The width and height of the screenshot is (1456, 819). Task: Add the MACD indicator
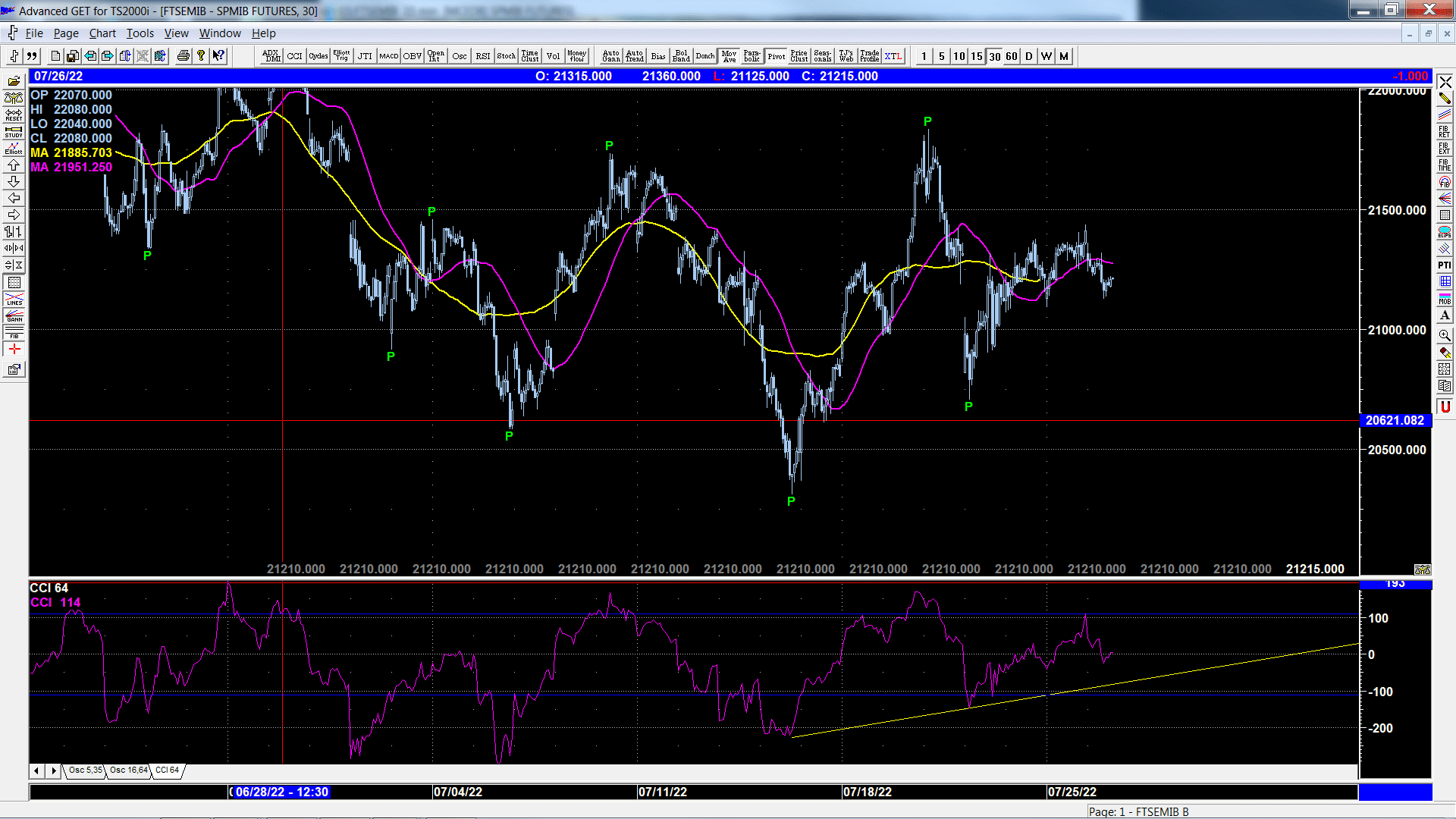click(388, 56)
